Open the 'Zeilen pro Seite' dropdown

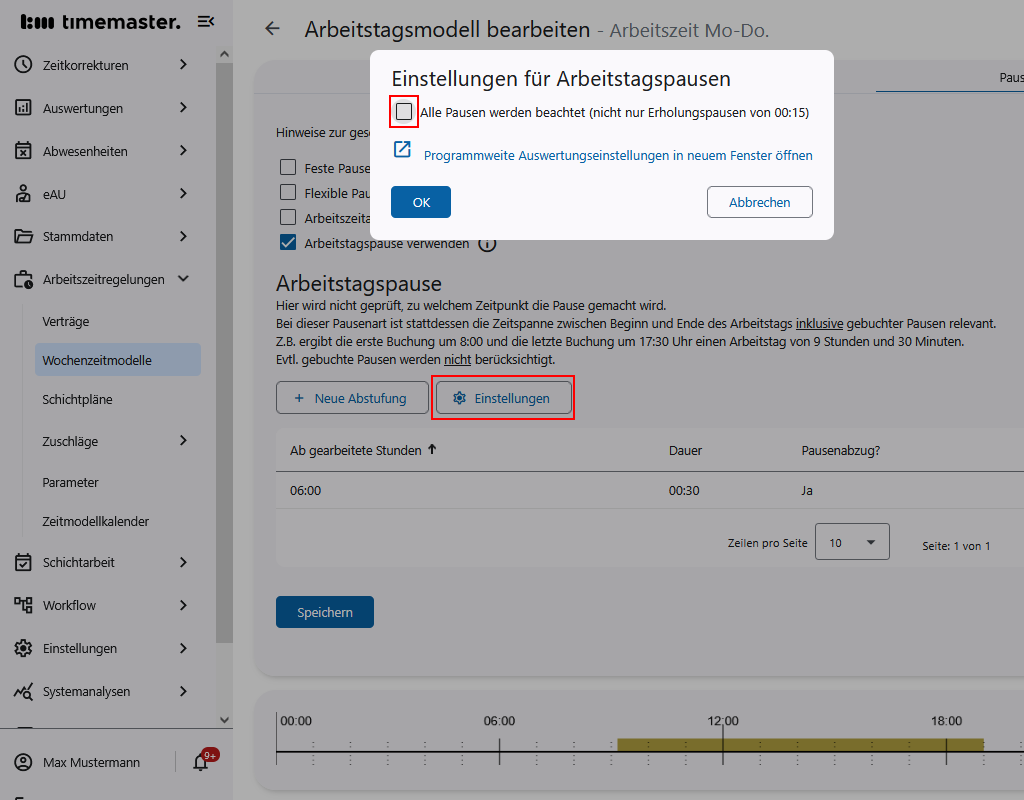(851, 540)
